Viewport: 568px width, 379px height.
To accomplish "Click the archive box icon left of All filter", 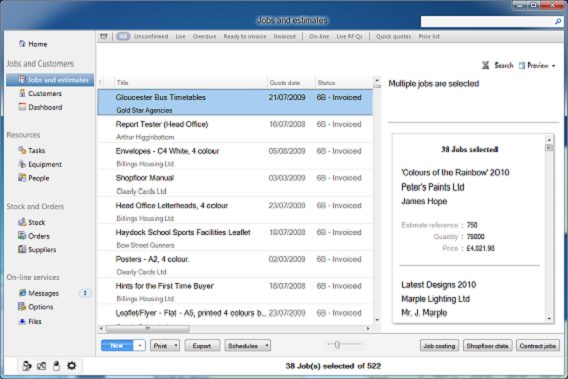I will (x=104, y=36).
